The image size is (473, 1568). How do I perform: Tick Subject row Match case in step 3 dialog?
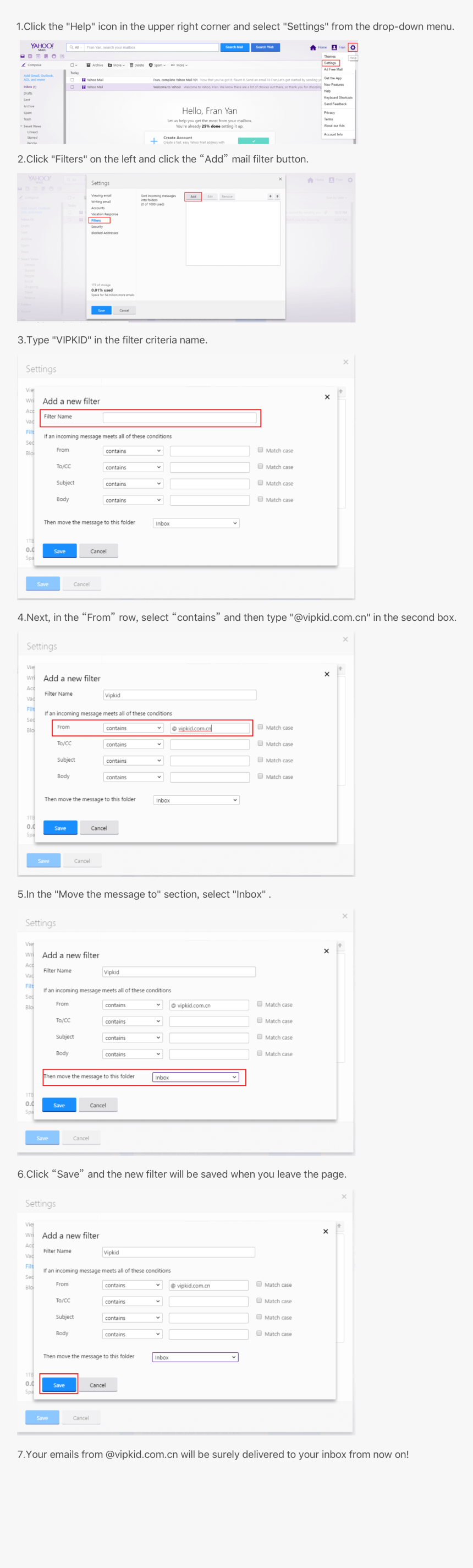(260, 483)
